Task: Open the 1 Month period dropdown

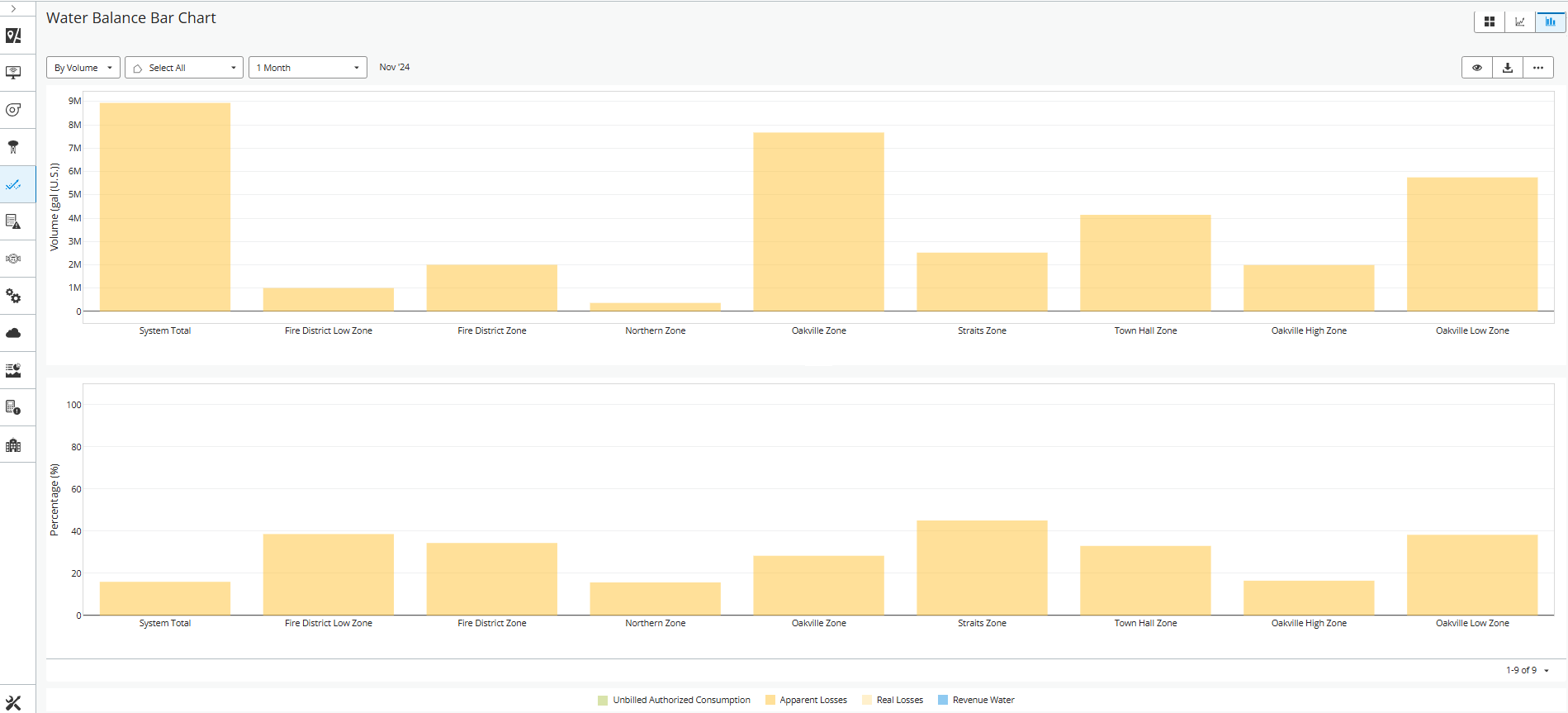Action: tap(308, 68)
